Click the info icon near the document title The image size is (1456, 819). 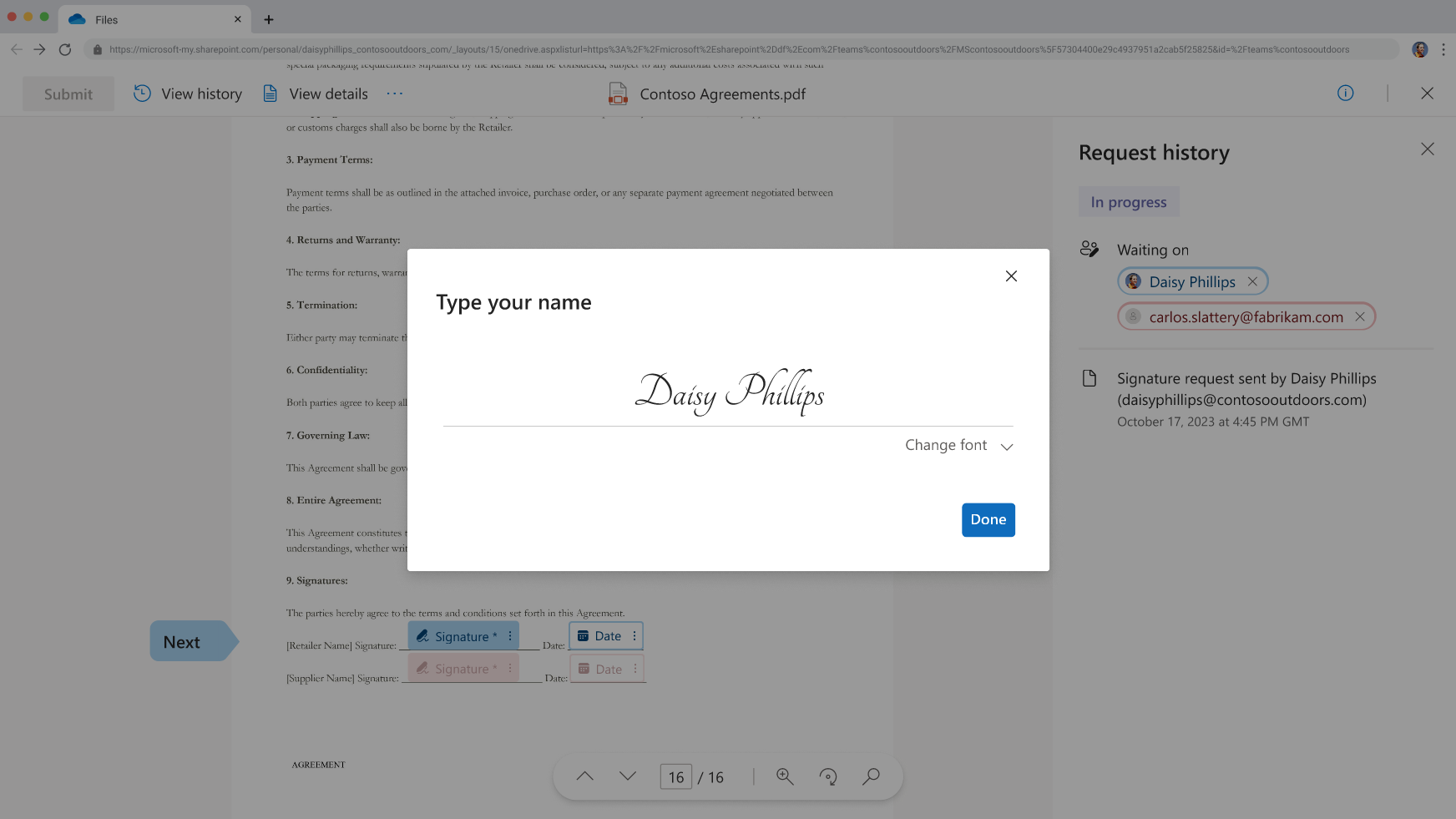click(x=1345, y=94)
